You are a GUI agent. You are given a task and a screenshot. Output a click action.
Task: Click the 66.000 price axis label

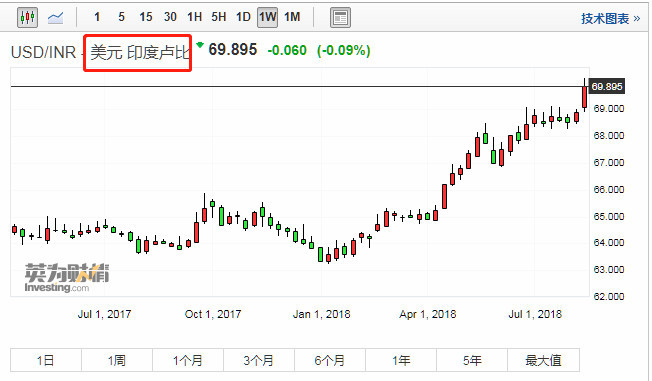pyautogui.click(x=609, y=190)
